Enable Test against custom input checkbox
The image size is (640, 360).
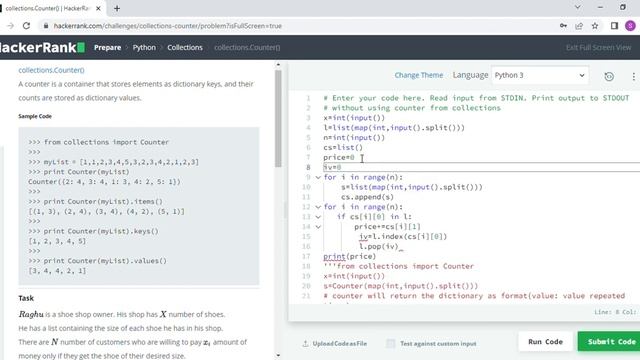(x=391, y=344)
